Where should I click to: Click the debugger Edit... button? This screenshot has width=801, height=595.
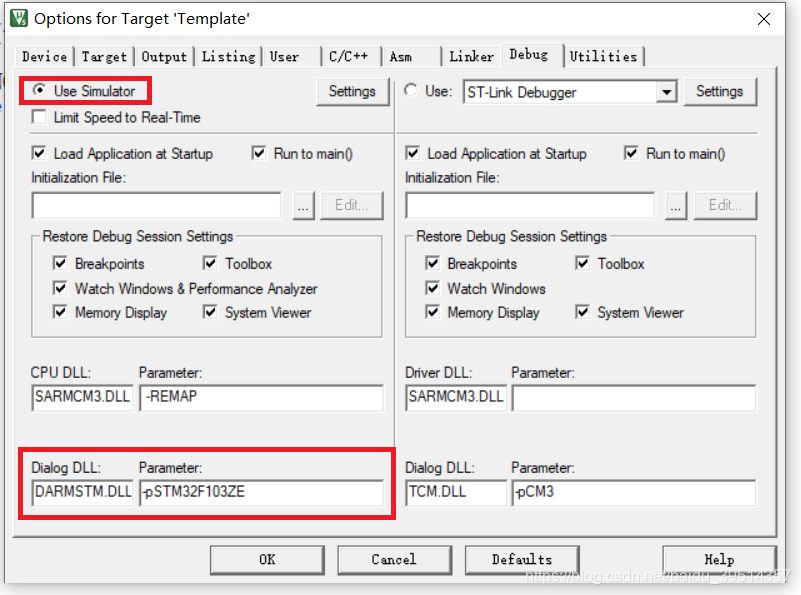725,205
